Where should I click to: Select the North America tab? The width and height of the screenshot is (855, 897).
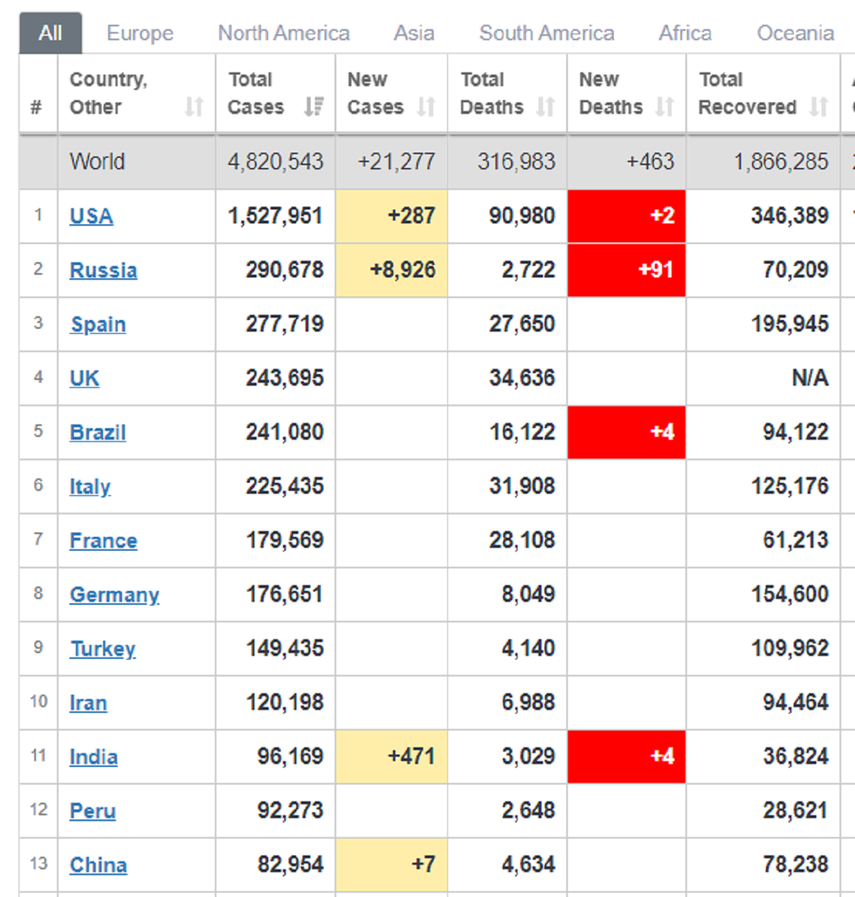[x=284, y=33]
